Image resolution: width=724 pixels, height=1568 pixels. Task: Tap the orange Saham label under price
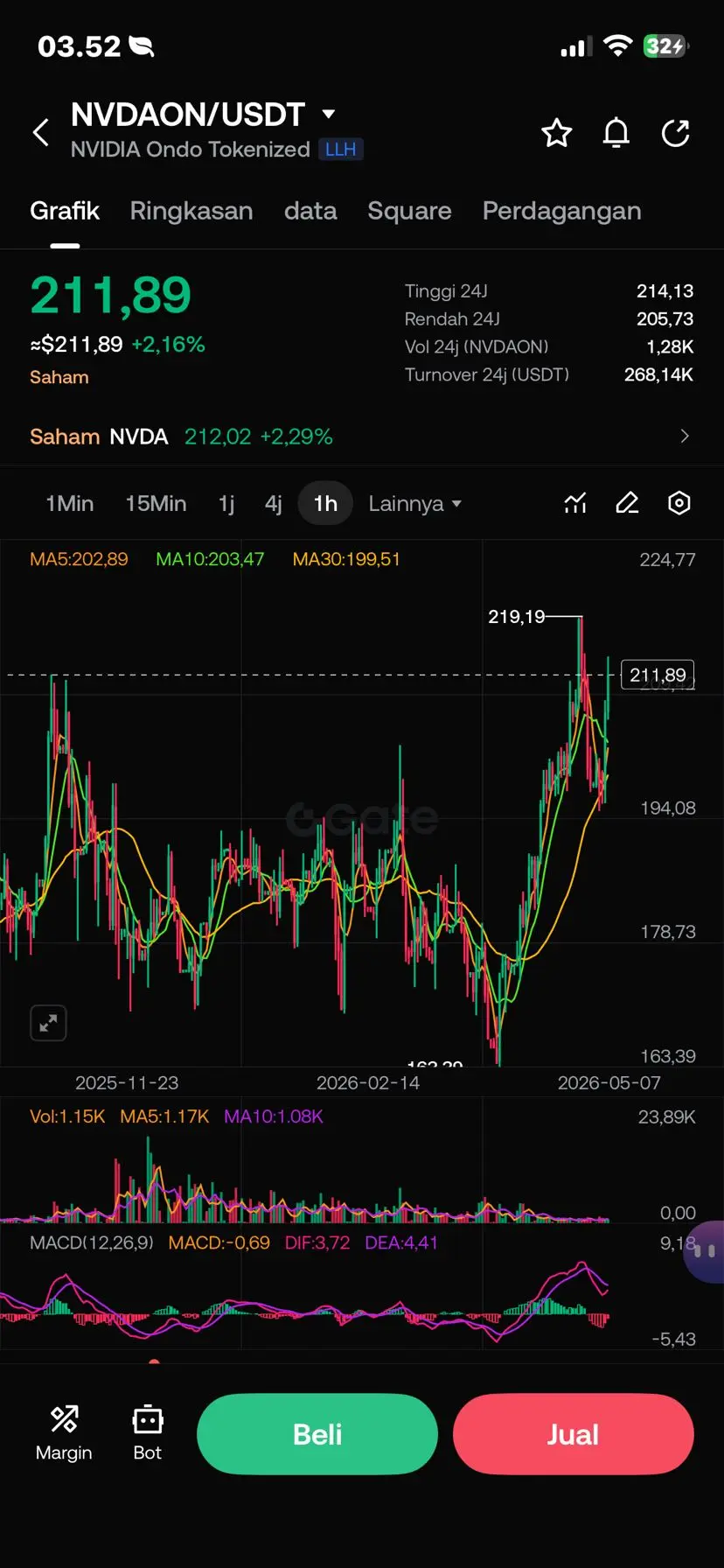click(x=59, y=377)
